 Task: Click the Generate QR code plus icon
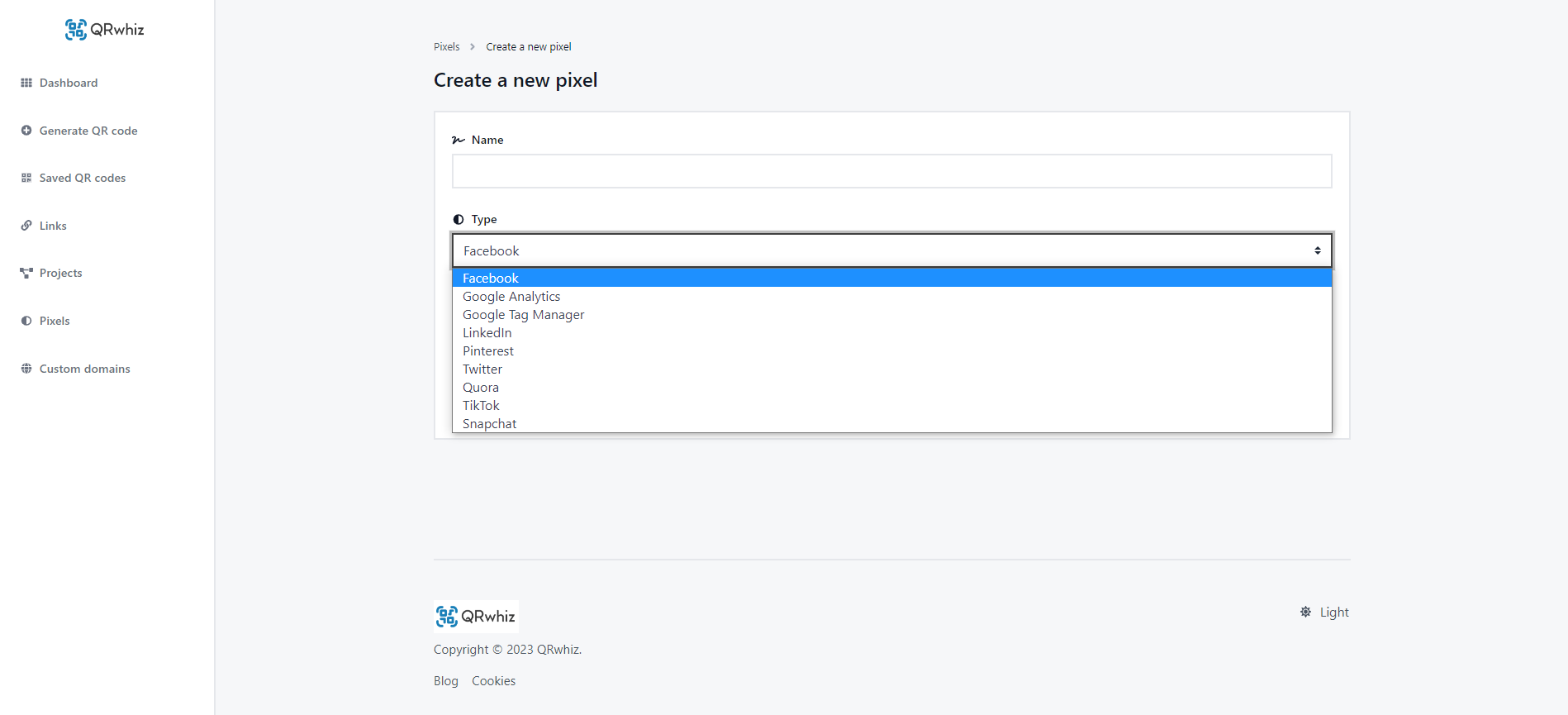pos(26,131)
